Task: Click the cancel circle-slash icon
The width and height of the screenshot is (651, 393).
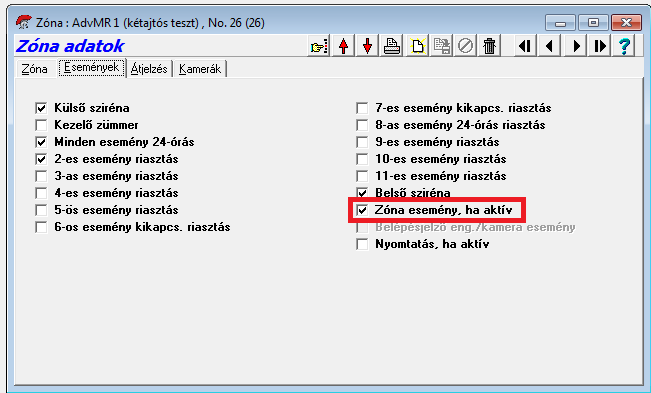Action: coord(465,46)
